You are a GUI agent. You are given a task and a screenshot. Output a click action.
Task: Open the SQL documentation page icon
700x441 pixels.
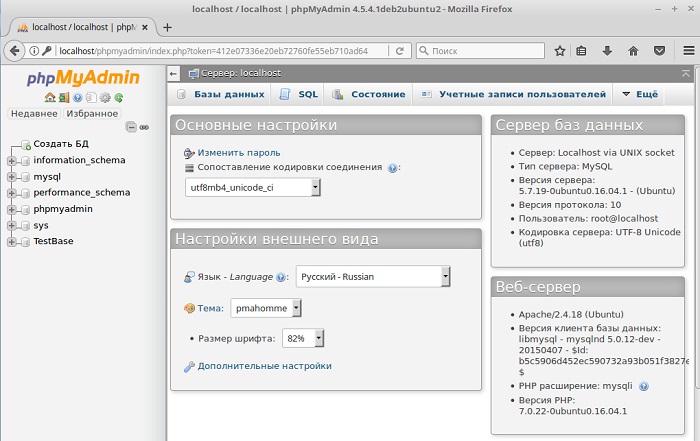point(91,97)
